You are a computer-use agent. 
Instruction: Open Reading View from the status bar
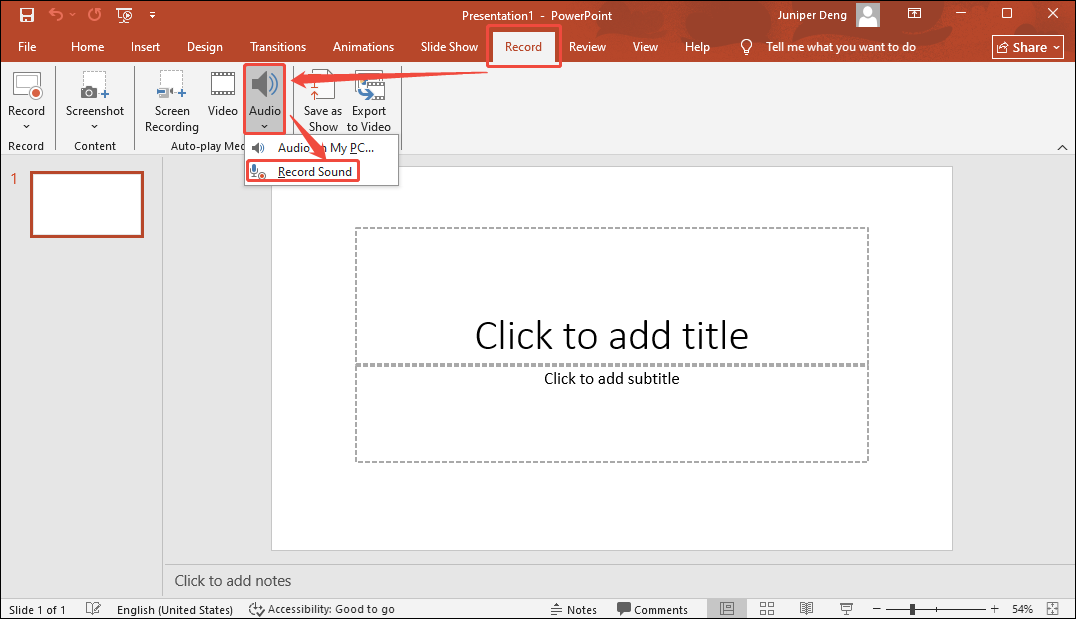[x=806, y=608]
